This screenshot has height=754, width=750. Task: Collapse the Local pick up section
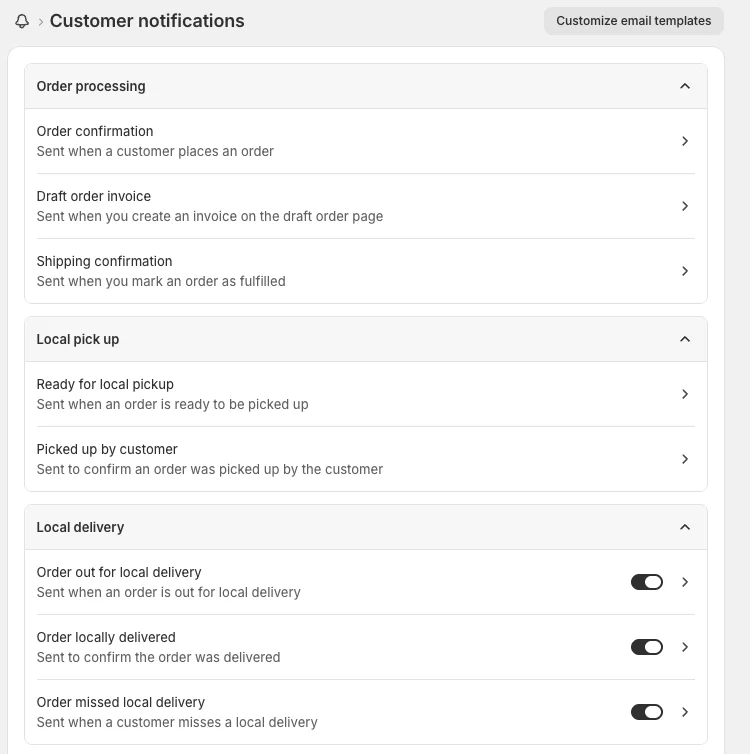coord(685,339)
